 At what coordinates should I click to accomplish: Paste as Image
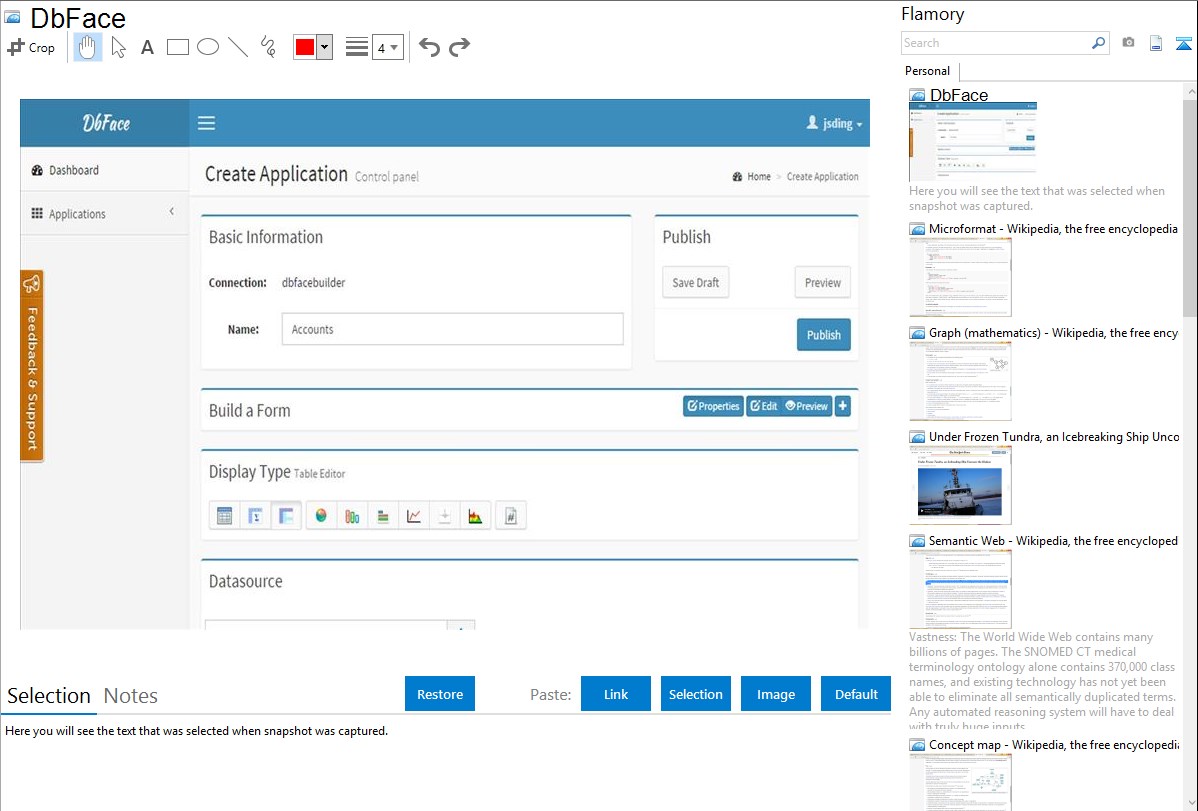775,694
